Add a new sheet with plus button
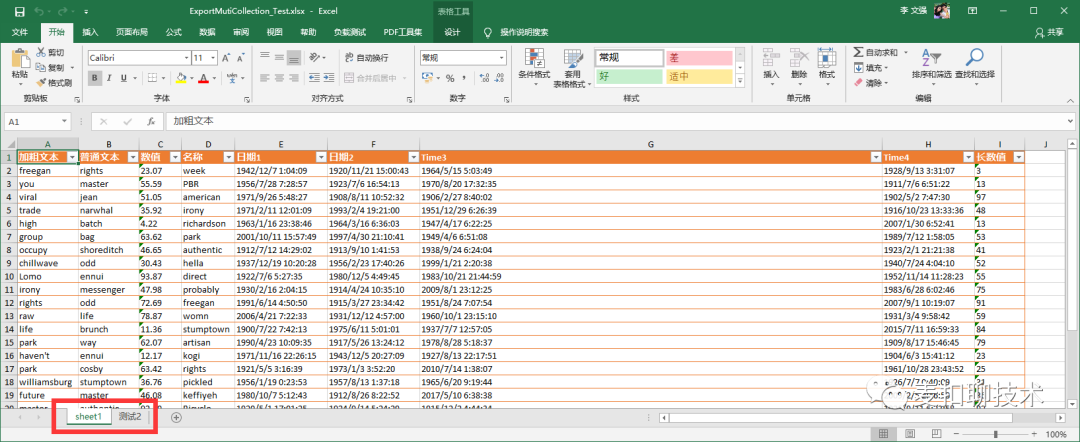The width and height of the screenshot is (1080, 442). pyautogui.click(x=176, y=417)
